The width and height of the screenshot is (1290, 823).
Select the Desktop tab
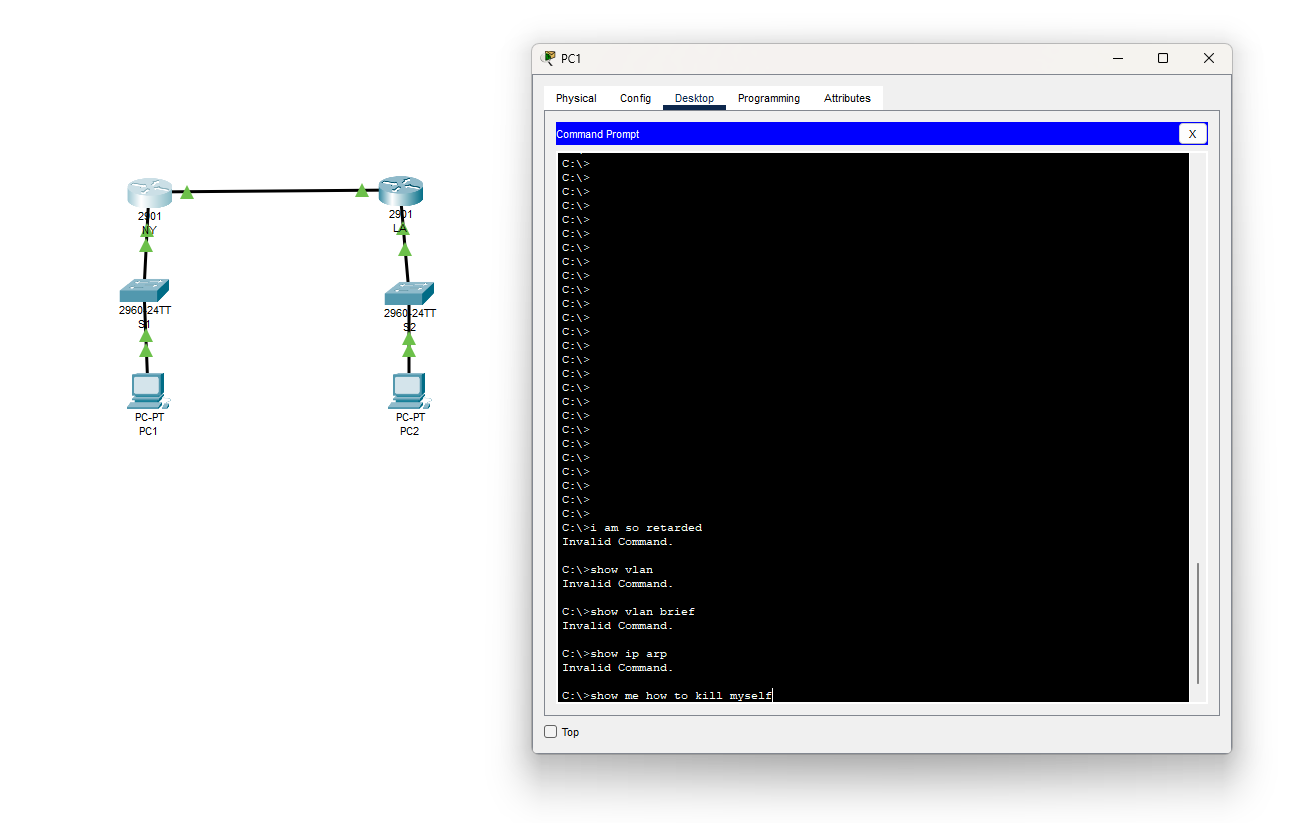click(694, 98)
